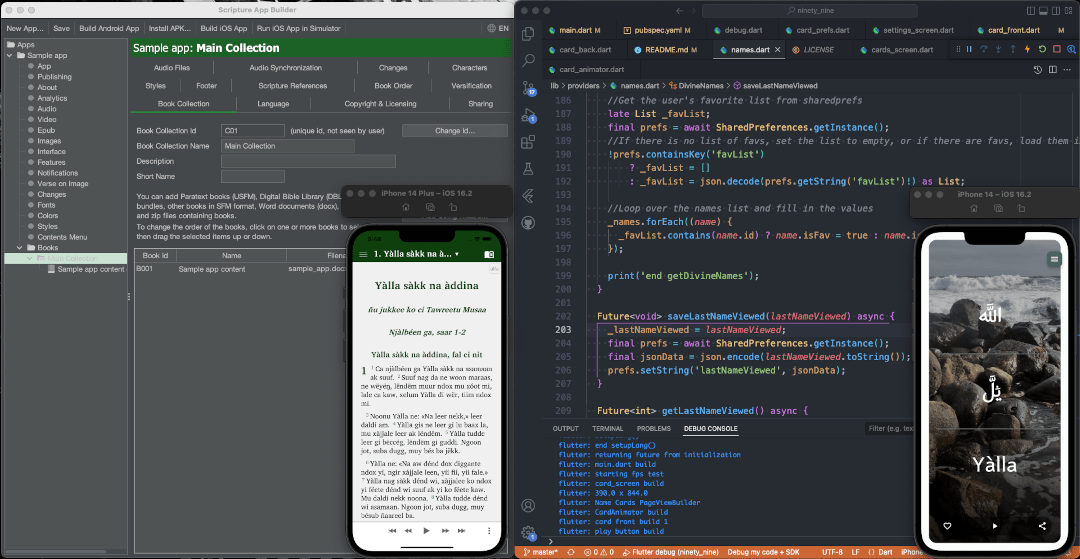This screenshot has width=1080, height=559.
Task: Click the Change Id... button
Action: [x=455, y=131]
